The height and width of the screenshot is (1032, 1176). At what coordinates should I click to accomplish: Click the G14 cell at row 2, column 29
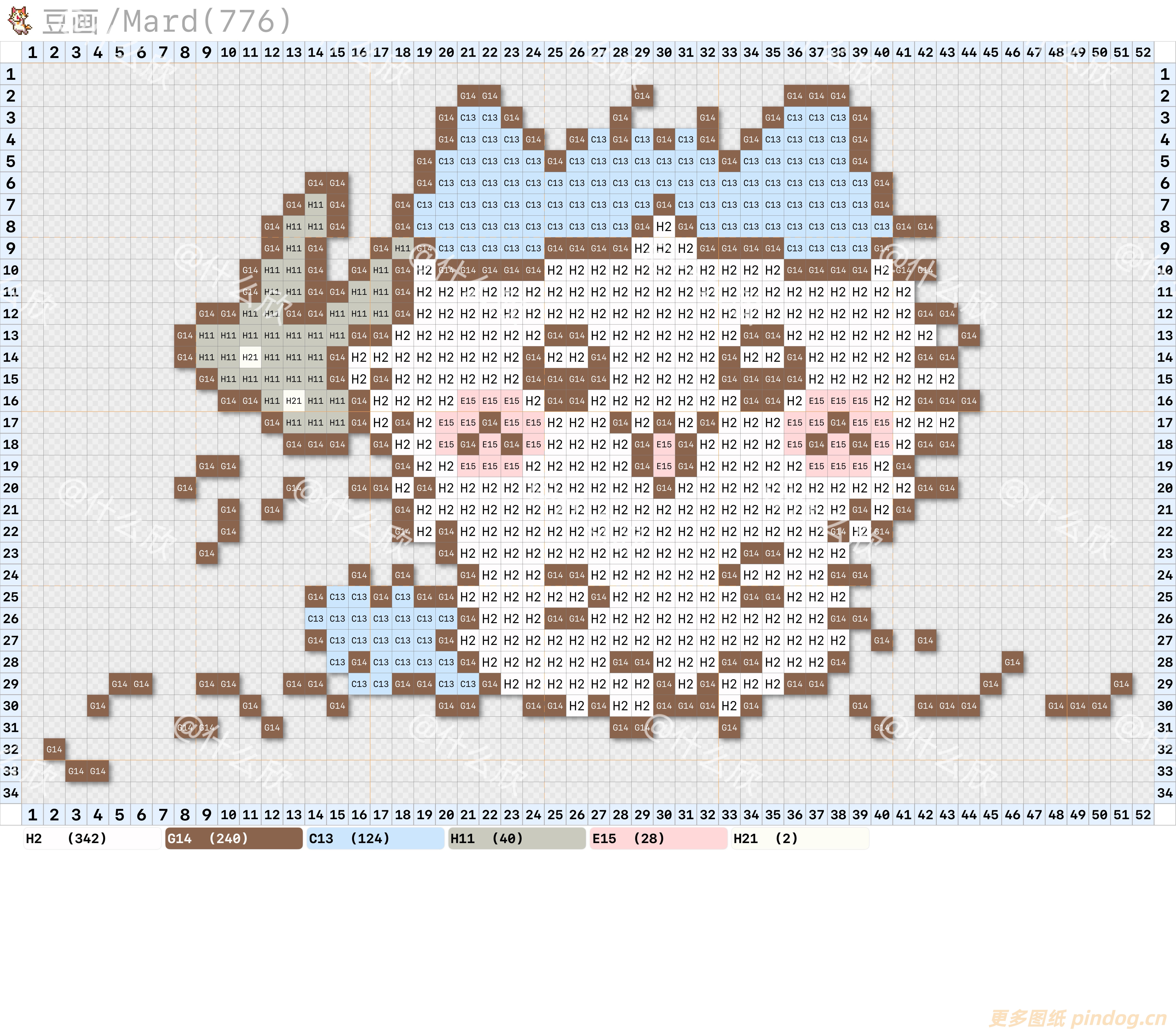click(x=642, y=96)
